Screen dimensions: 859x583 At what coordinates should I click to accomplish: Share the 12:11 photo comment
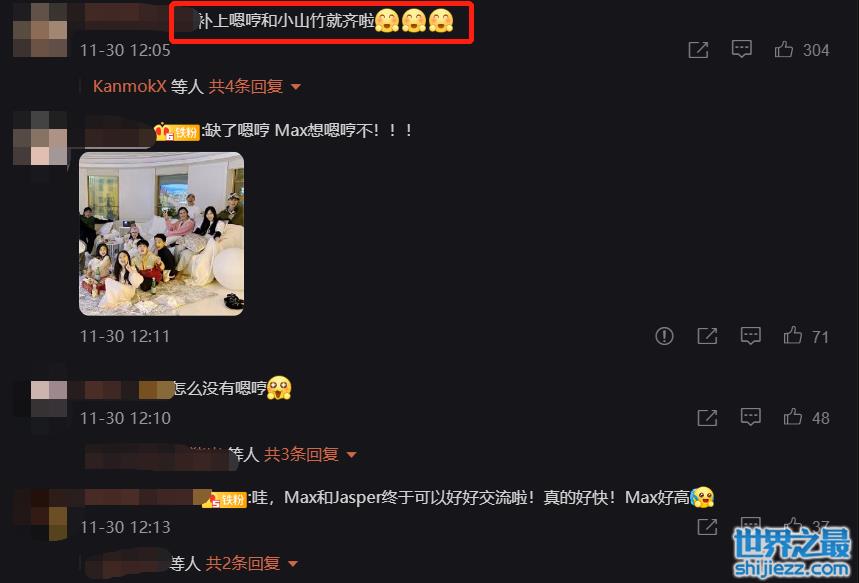pos(707,336)
